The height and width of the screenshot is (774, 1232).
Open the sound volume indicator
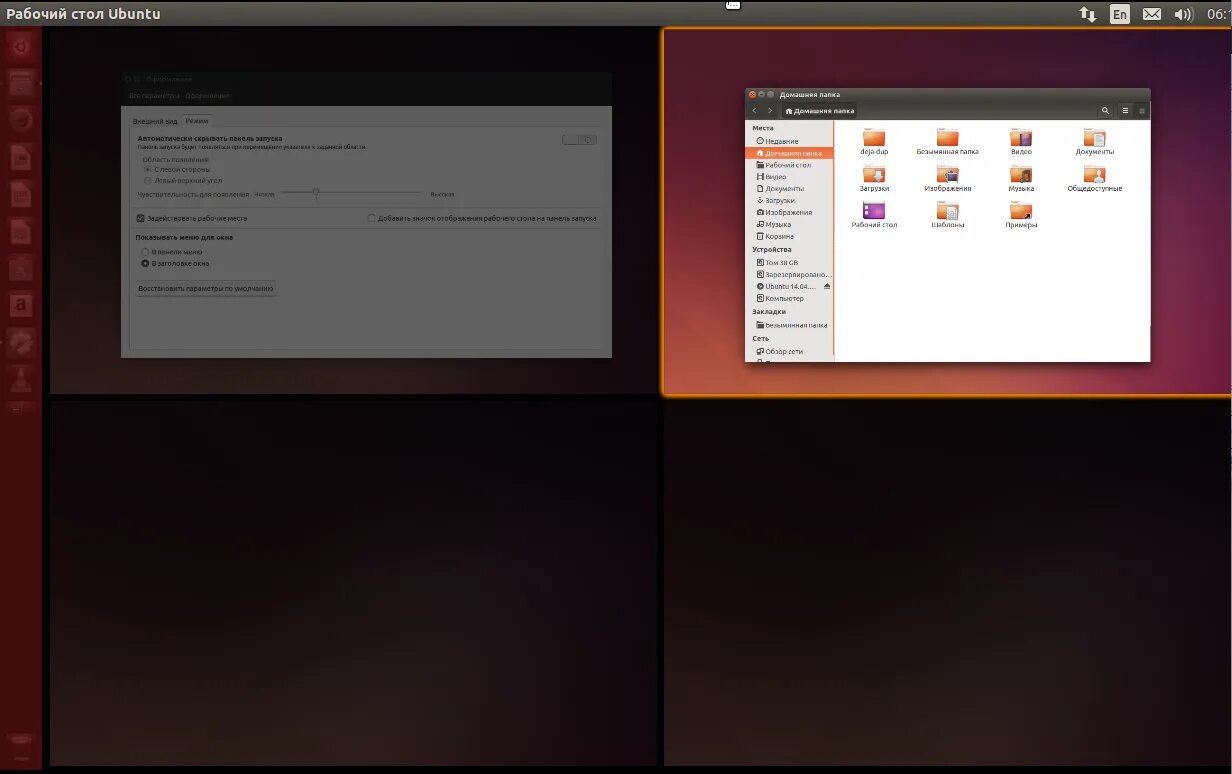[1184, 14]
